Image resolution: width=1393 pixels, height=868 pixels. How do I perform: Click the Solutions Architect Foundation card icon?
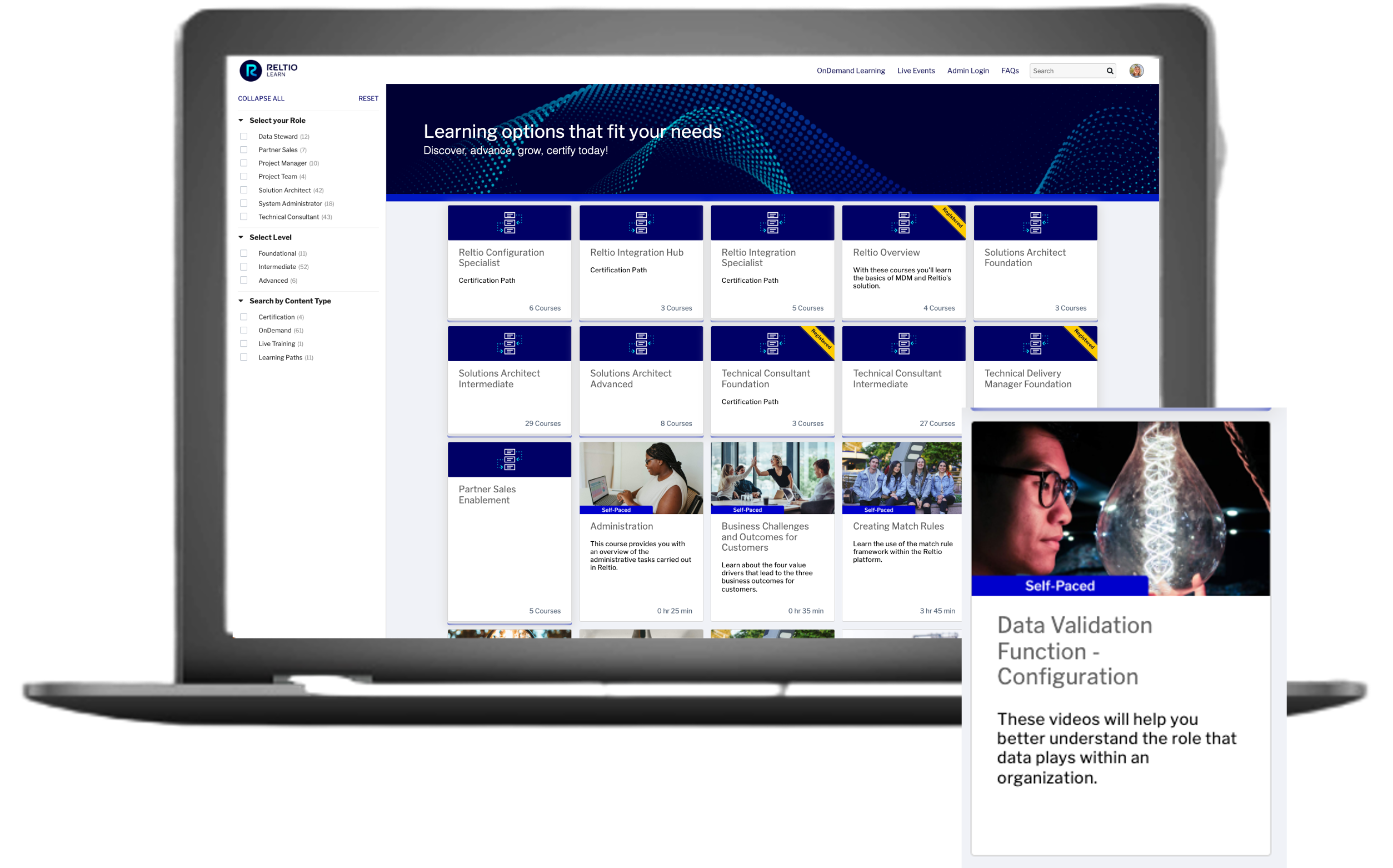(1035, 223)
